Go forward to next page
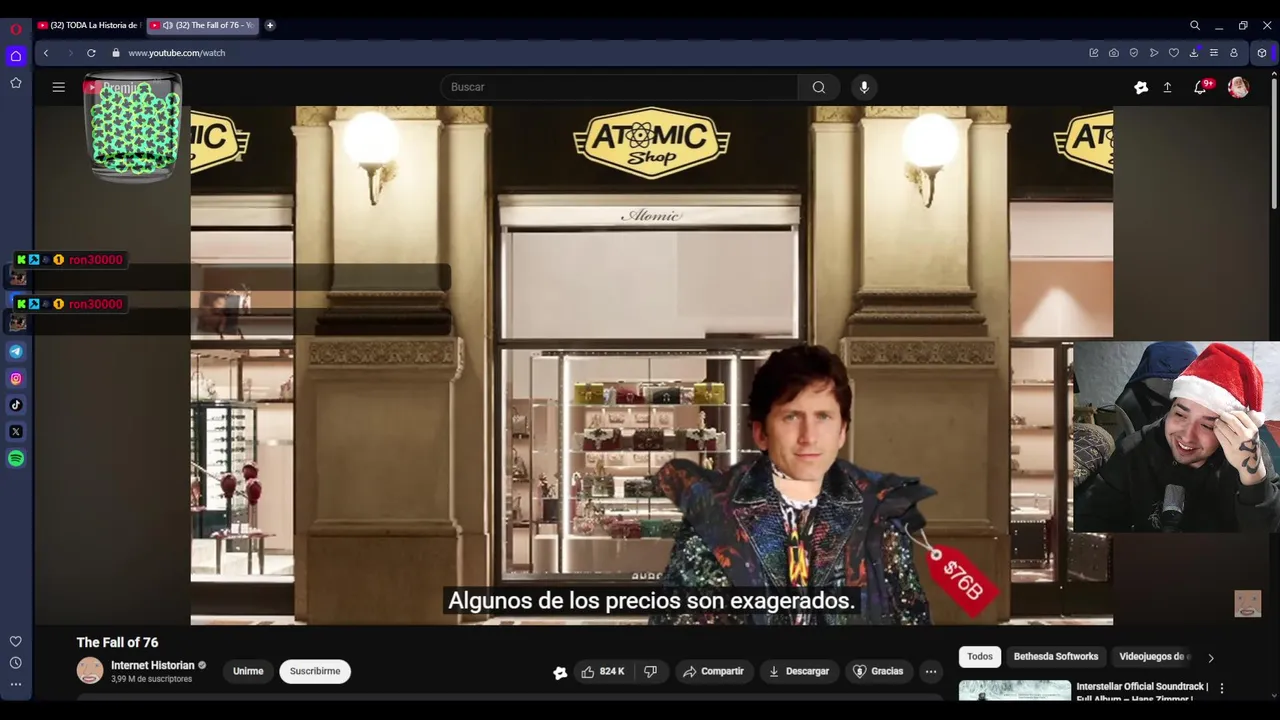This screenshot has width=1280, height=720. pyautogui.click(x=70, y=53)
